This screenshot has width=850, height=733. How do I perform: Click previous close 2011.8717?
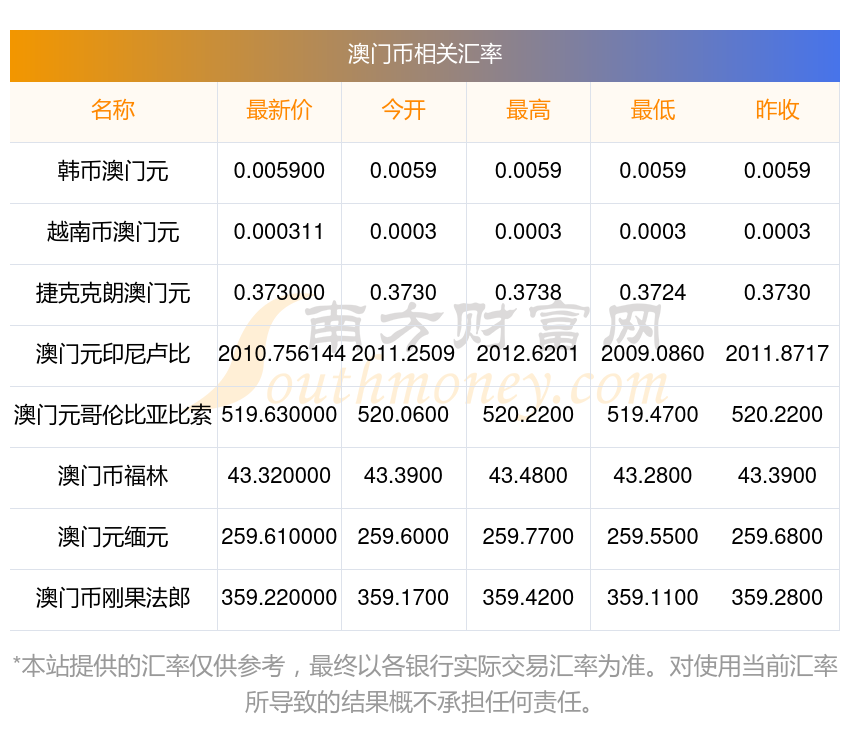[x=777, y=353]
